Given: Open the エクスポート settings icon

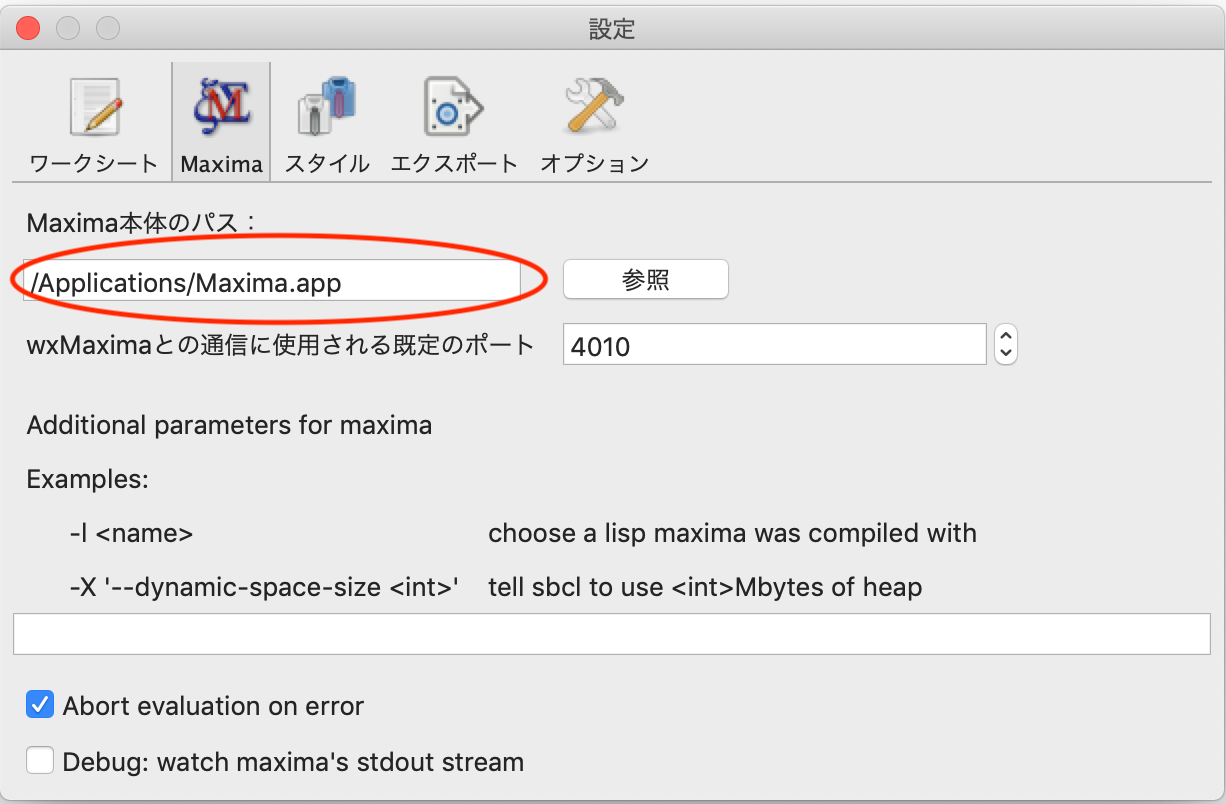Looking at the screenshot, I should [x=453, y=107].
